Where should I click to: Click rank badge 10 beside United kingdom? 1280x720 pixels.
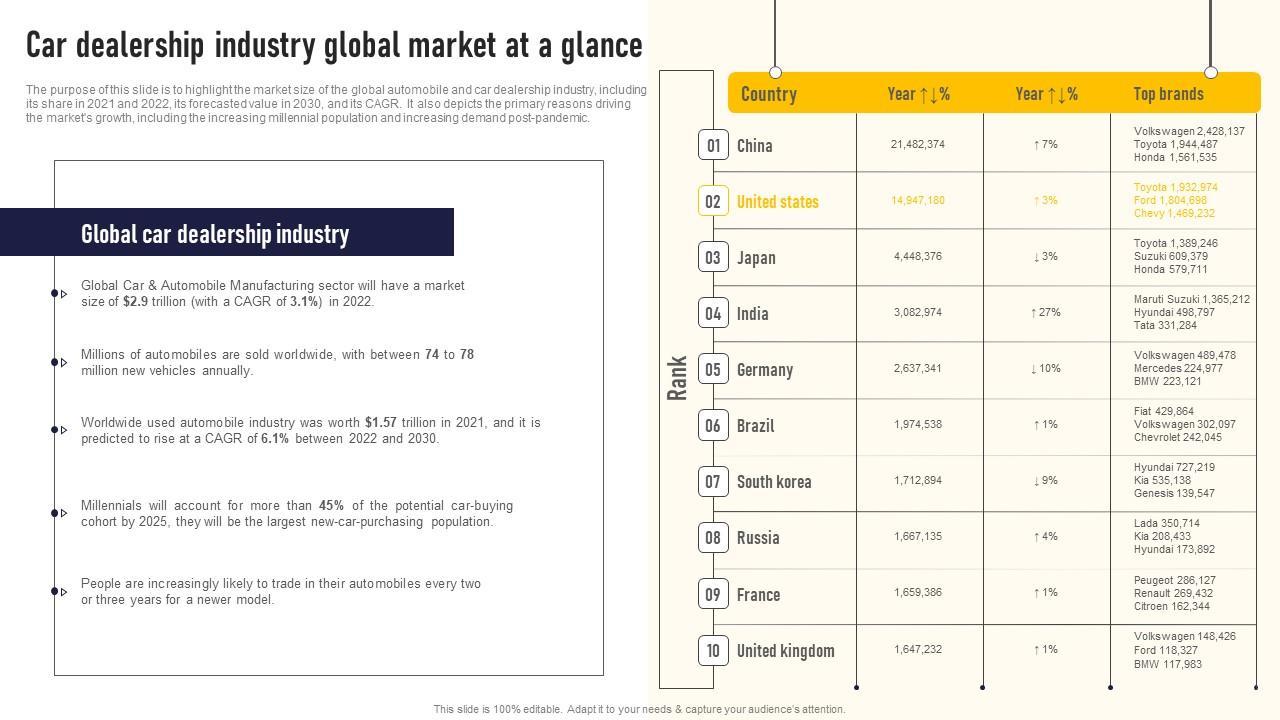(x=713, y=651)
